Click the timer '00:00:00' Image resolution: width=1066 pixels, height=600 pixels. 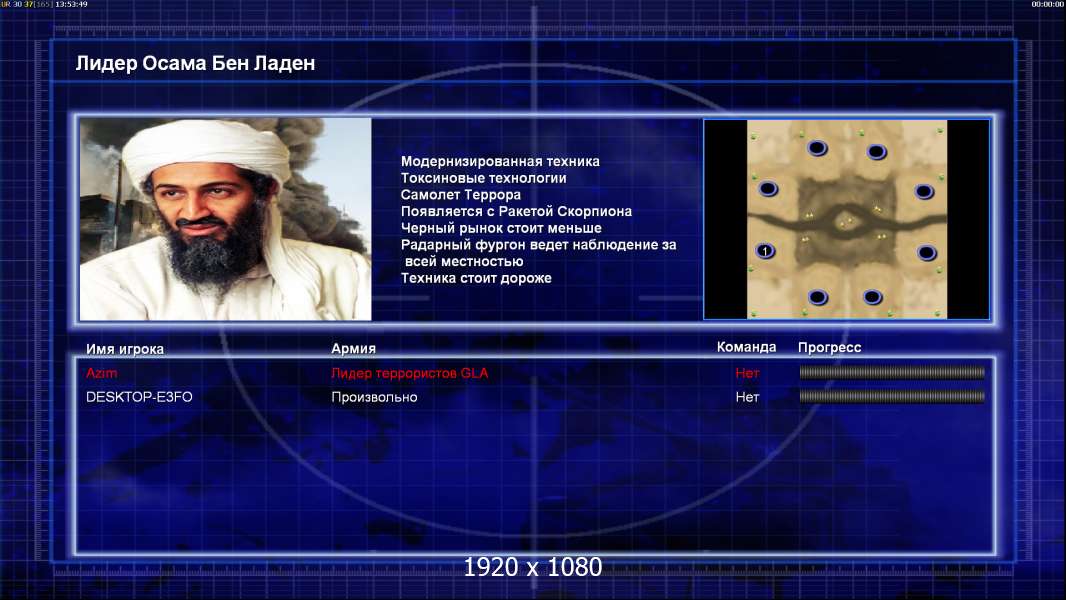coord(1048,4)
